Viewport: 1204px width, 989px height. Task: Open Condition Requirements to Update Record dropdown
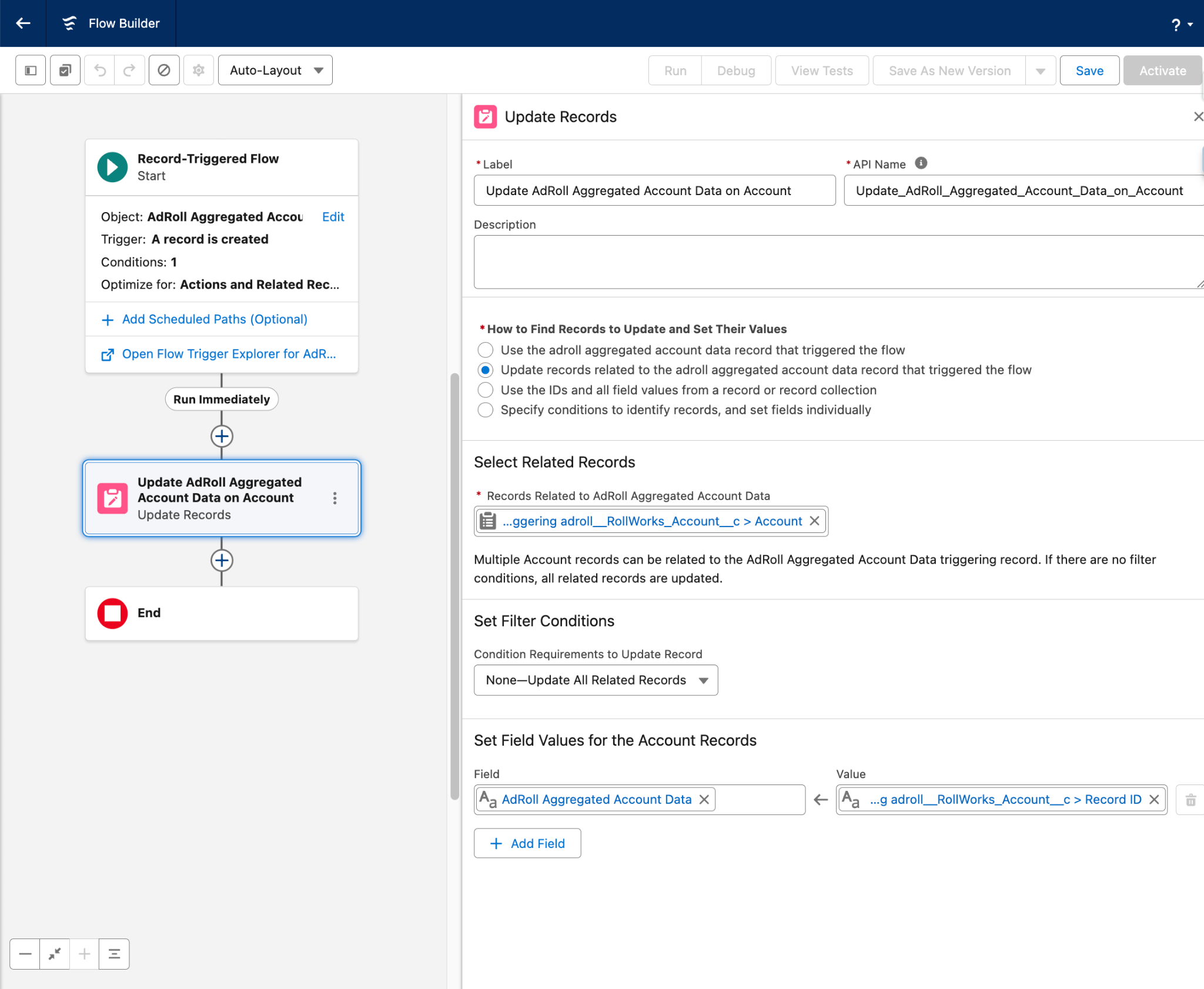pyautogui.click(x=596, y=680)
